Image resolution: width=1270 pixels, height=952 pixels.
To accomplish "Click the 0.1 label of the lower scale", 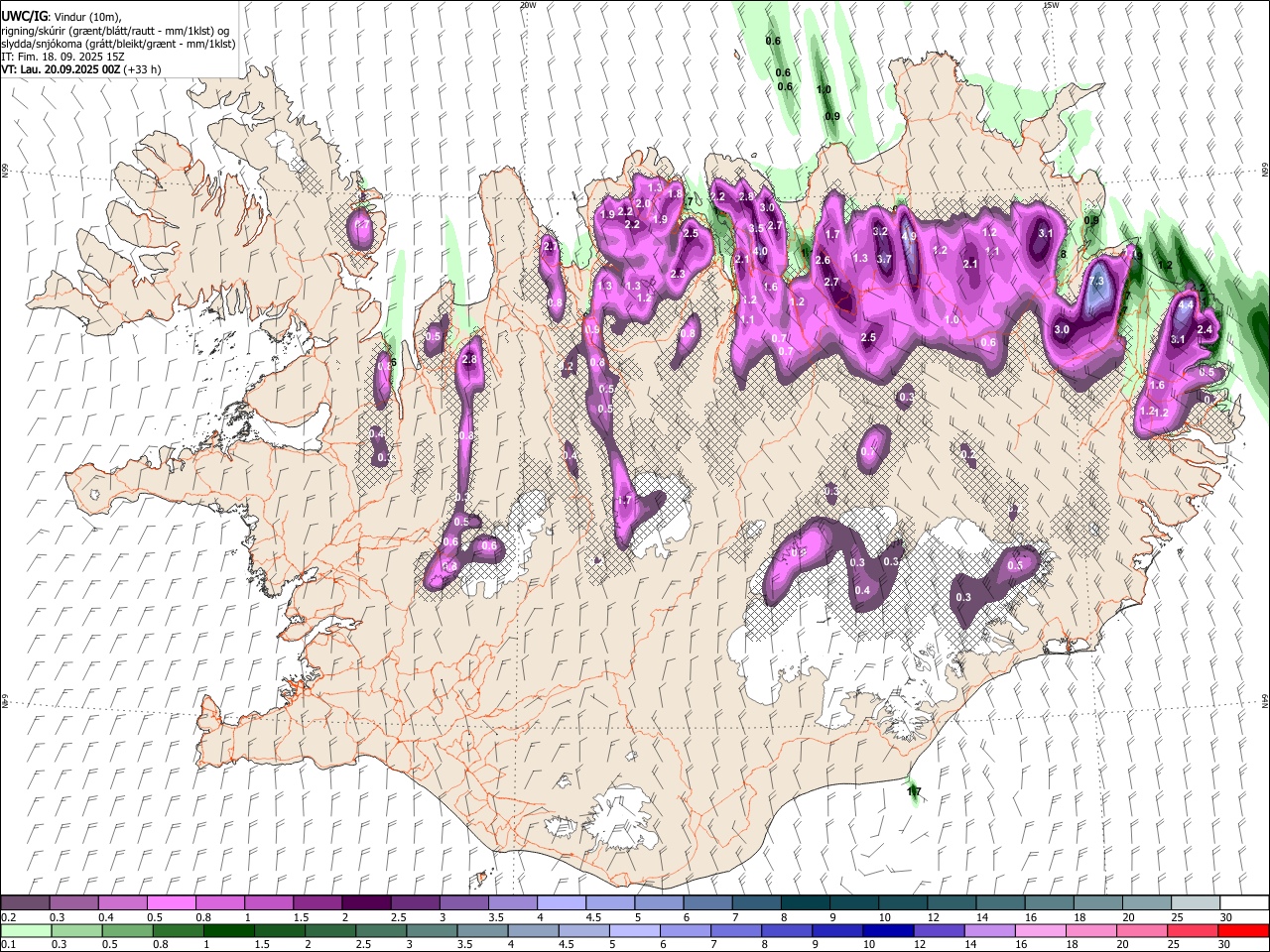I will point(7,945).
